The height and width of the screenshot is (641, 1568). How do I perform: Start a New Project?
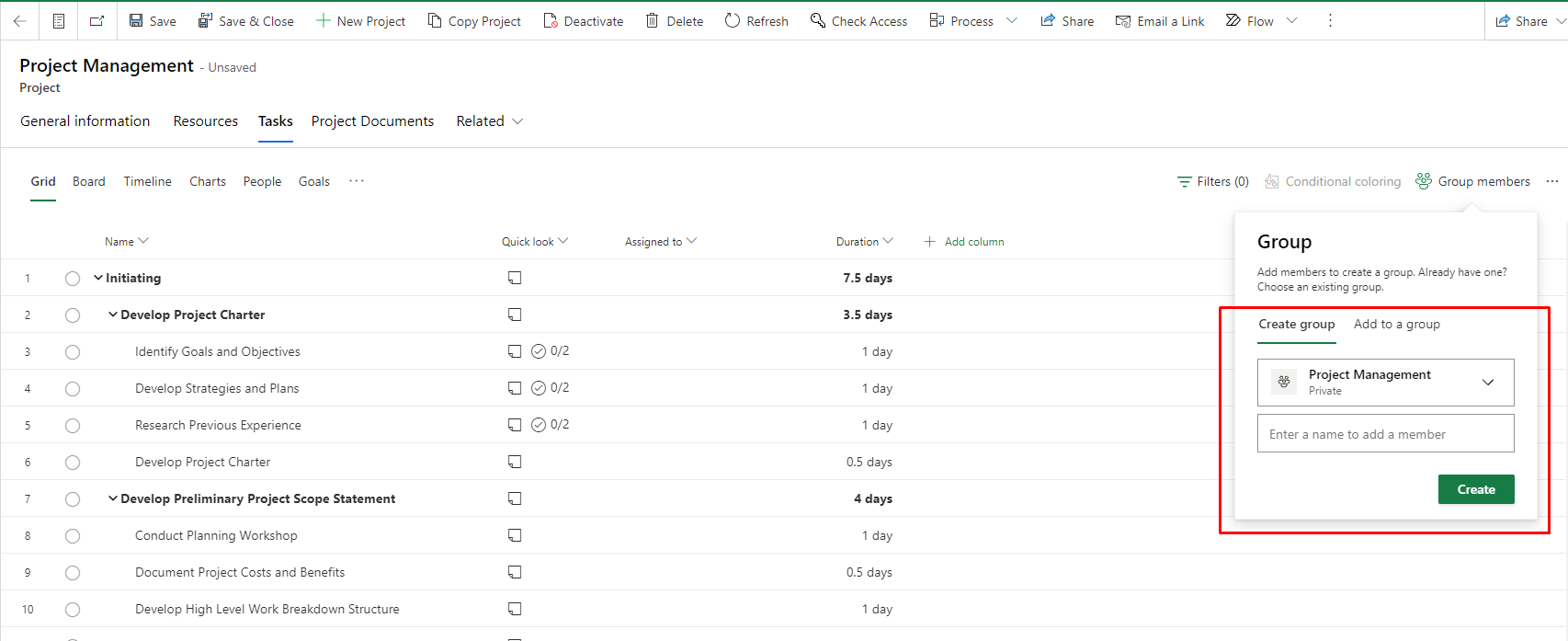(360, 20)
